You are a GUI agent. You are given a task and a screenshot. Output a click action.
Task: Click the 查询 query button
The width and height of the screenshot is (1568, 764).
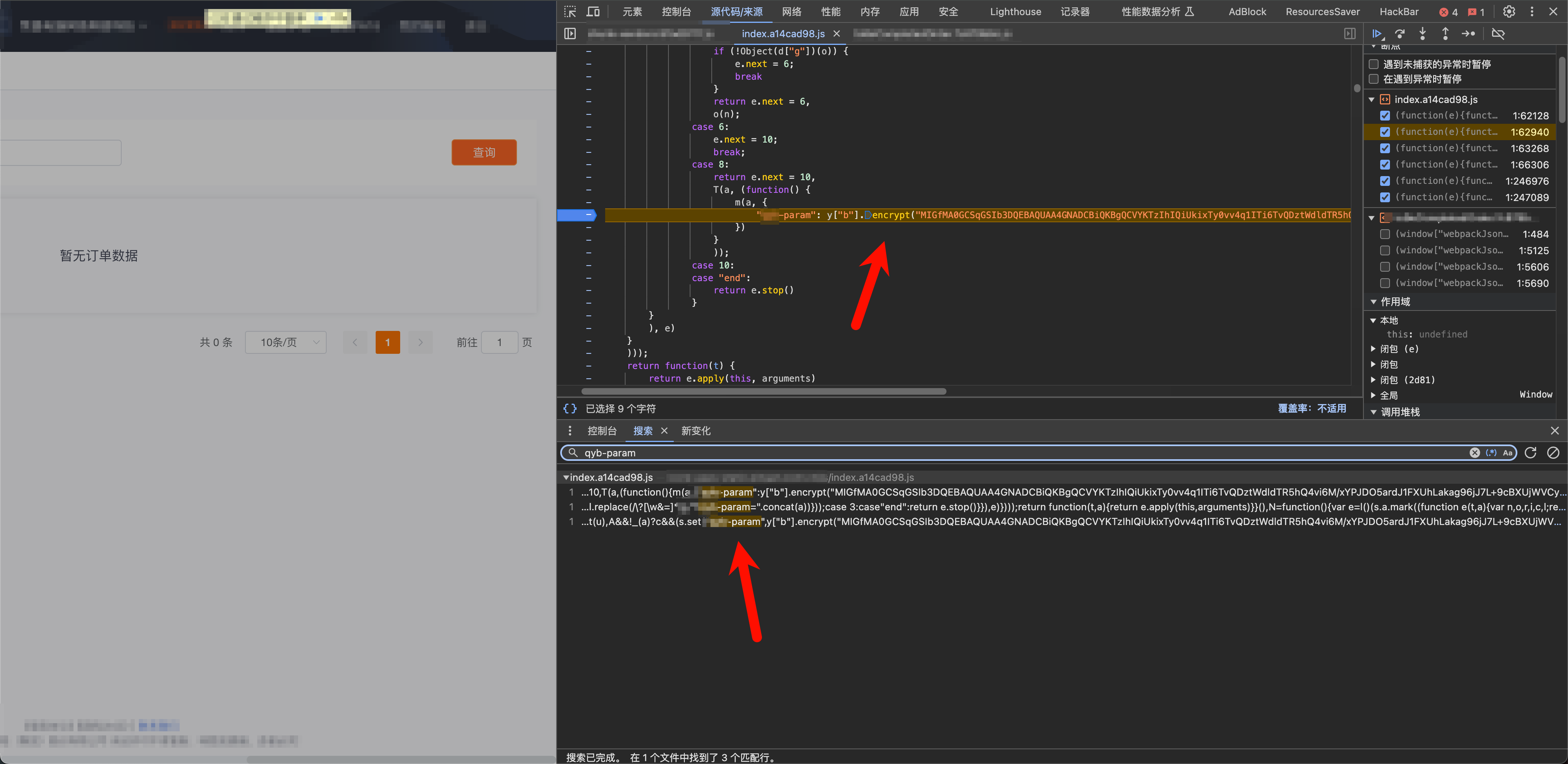pyautogui.click(x=484, y=152)
